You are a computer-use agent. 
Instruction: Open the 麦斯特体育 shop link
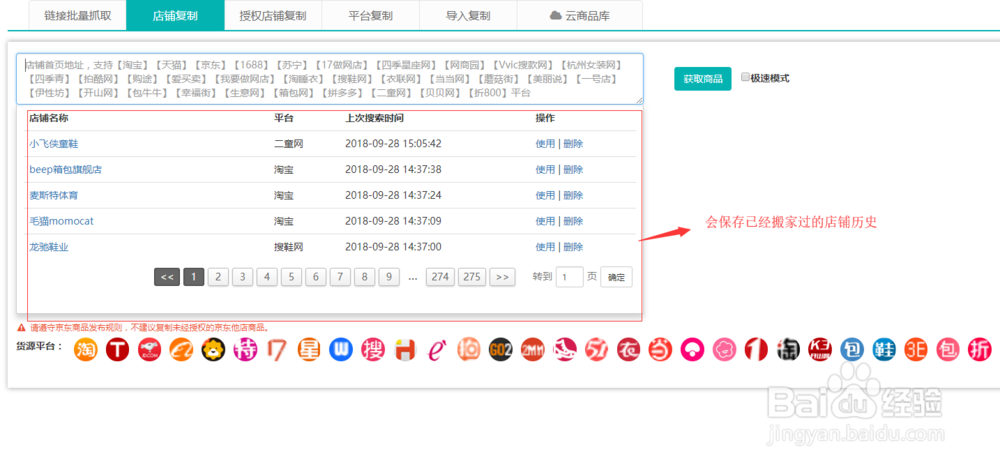pos(54,195)
